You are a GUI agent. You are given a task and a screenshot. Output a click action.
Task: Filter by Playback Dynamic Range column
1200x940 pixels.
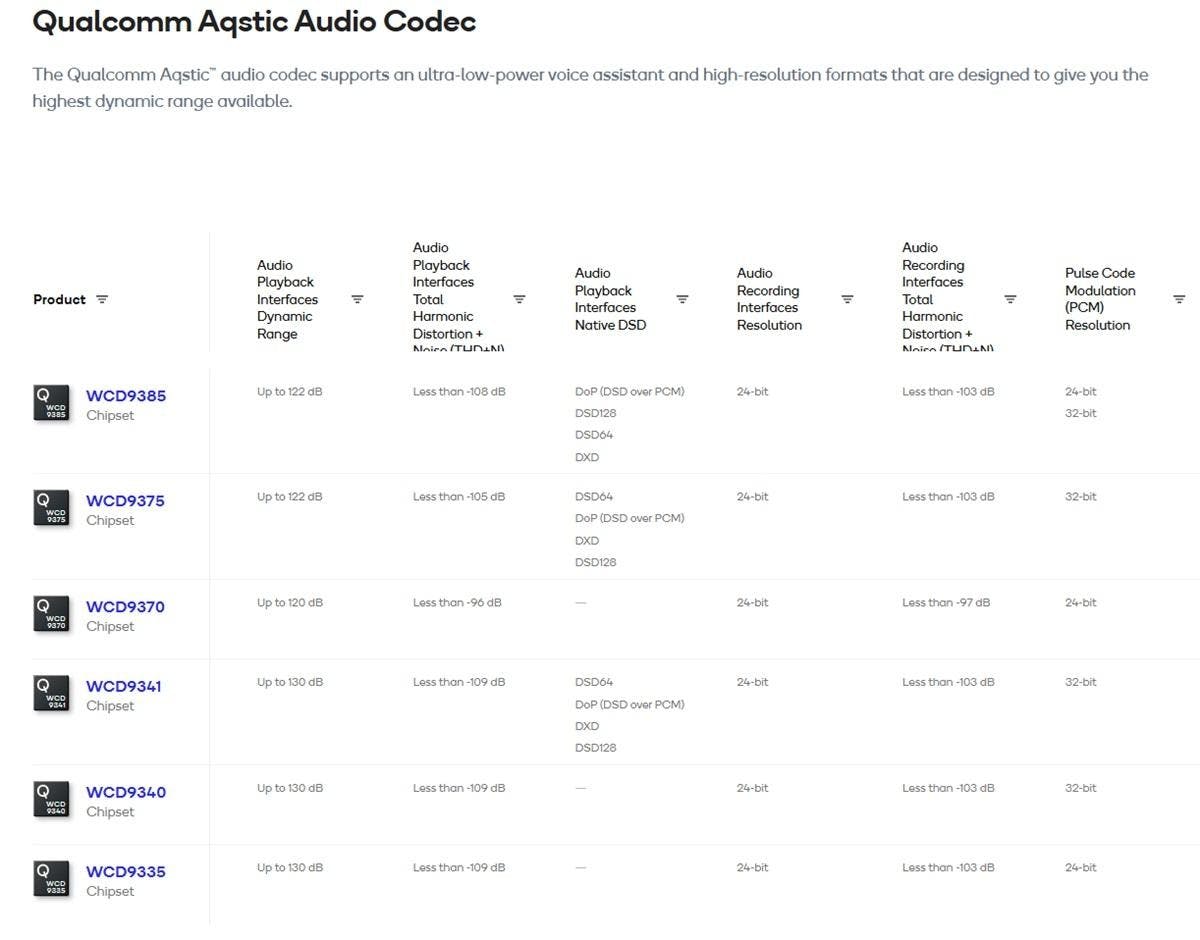(357, 299)
